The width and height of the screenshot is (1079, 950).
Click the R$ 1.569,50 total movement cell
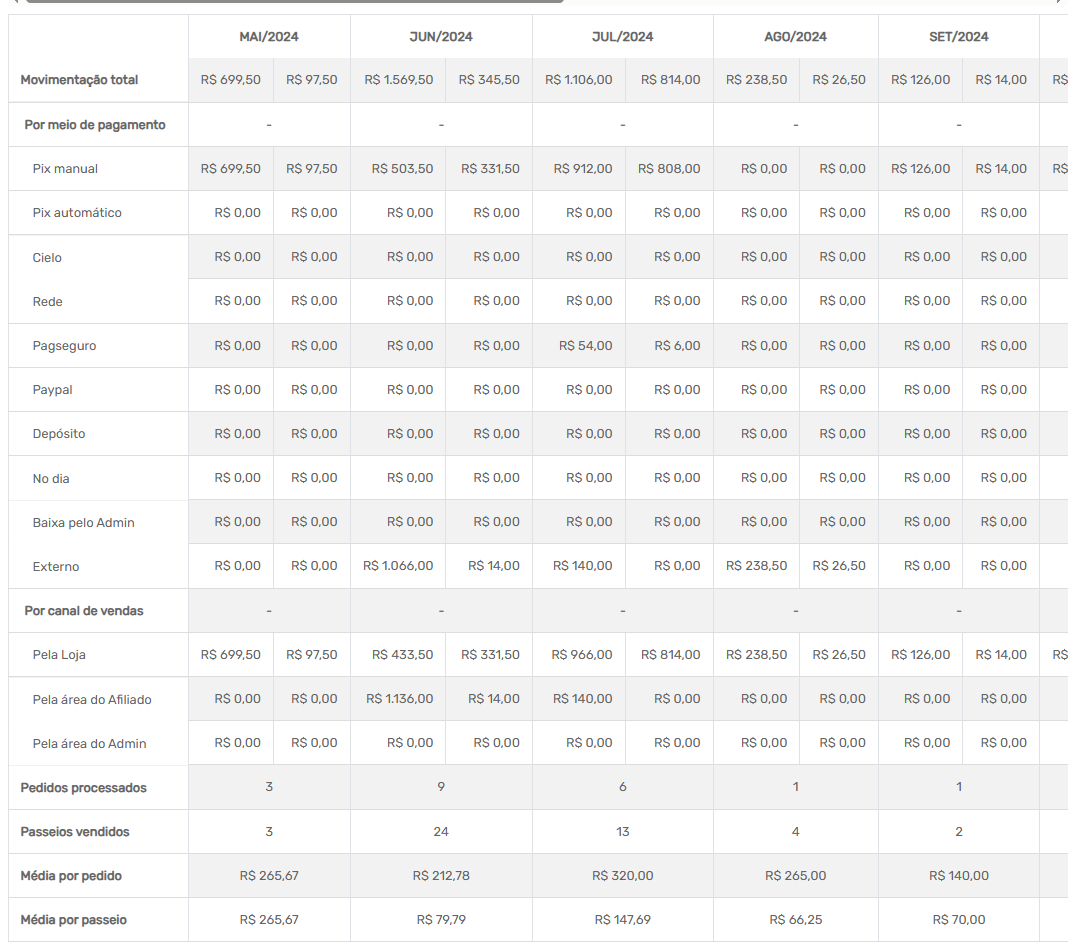tap(399, 80)
